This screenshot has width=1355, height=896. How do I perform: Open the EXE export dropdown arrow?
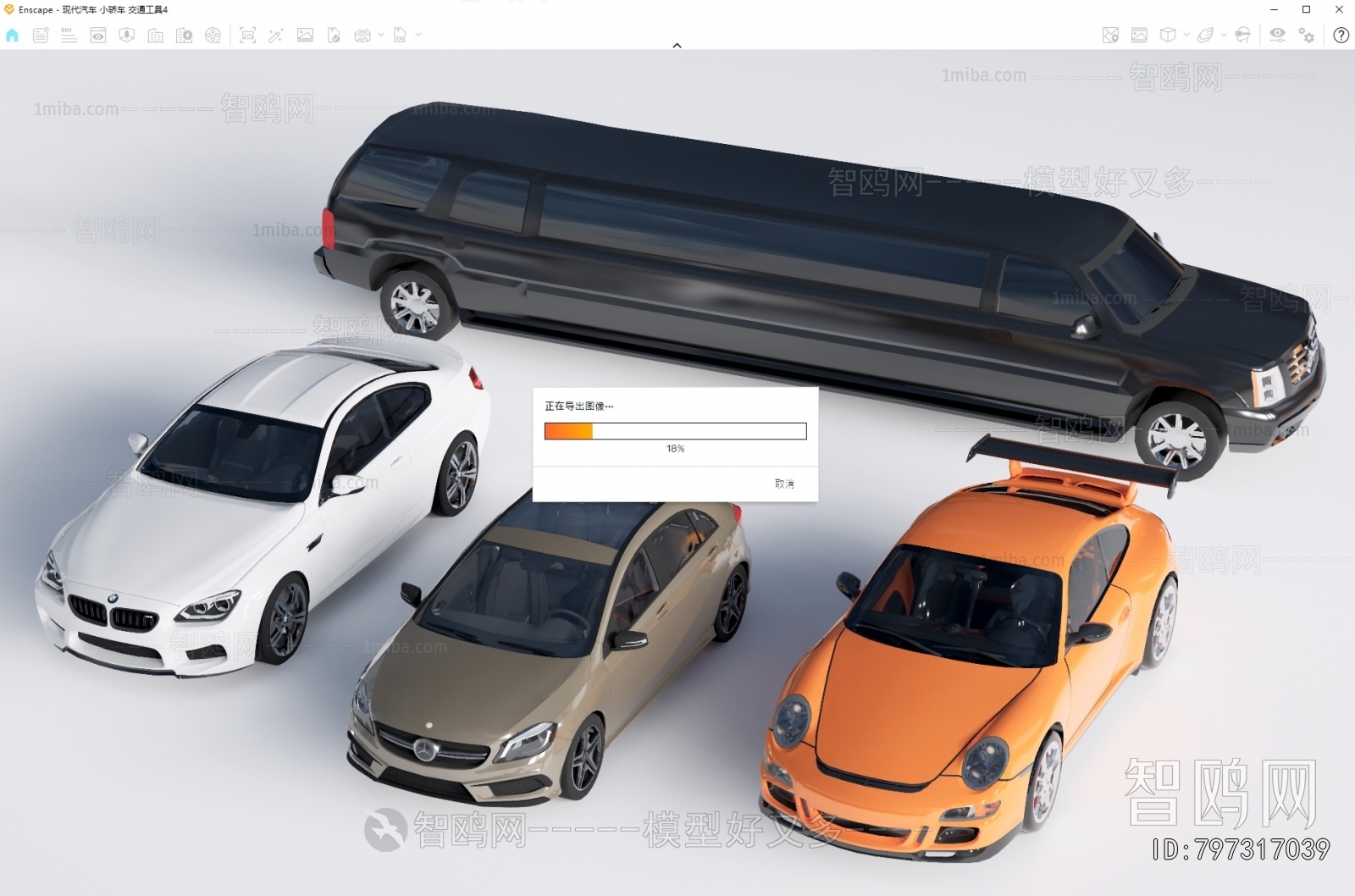[418, 35]
